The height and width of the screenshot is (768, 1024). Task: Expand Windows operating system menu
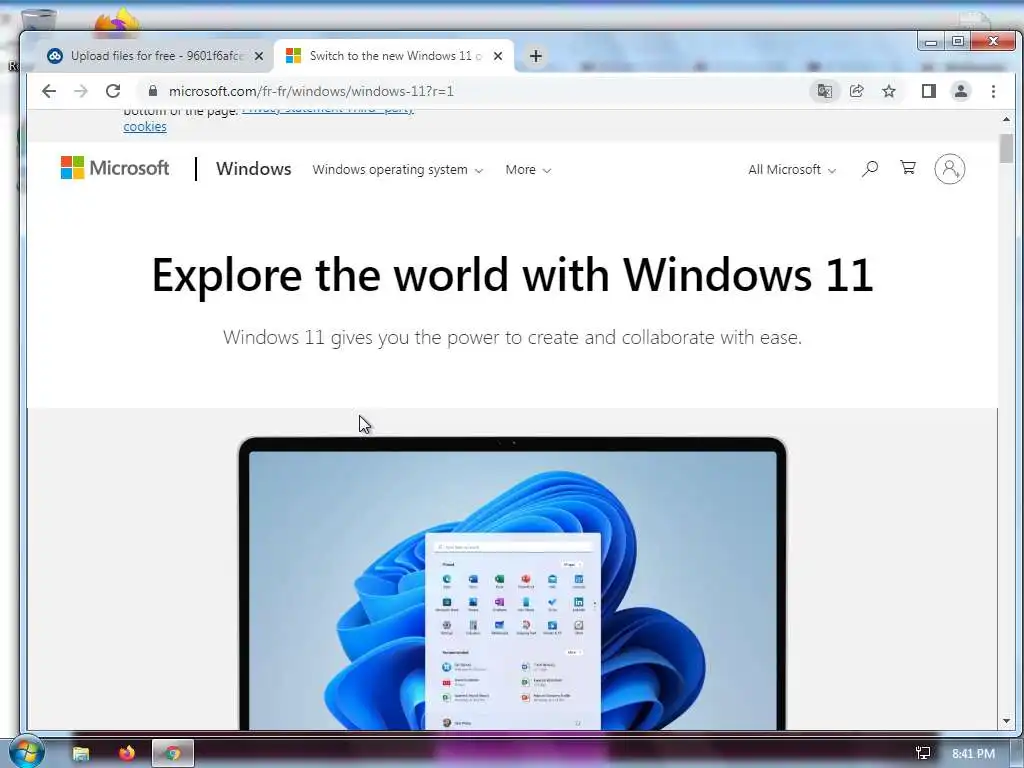coord(398,170)
